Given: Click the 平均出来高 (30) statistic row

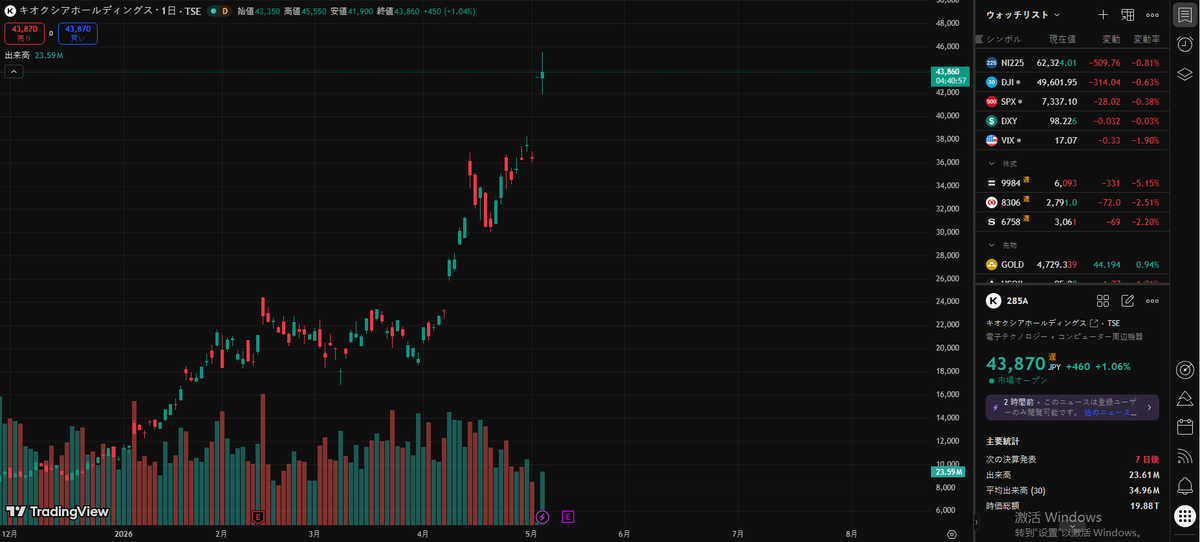Looking at the screenshot, I should coord(1073,490).
